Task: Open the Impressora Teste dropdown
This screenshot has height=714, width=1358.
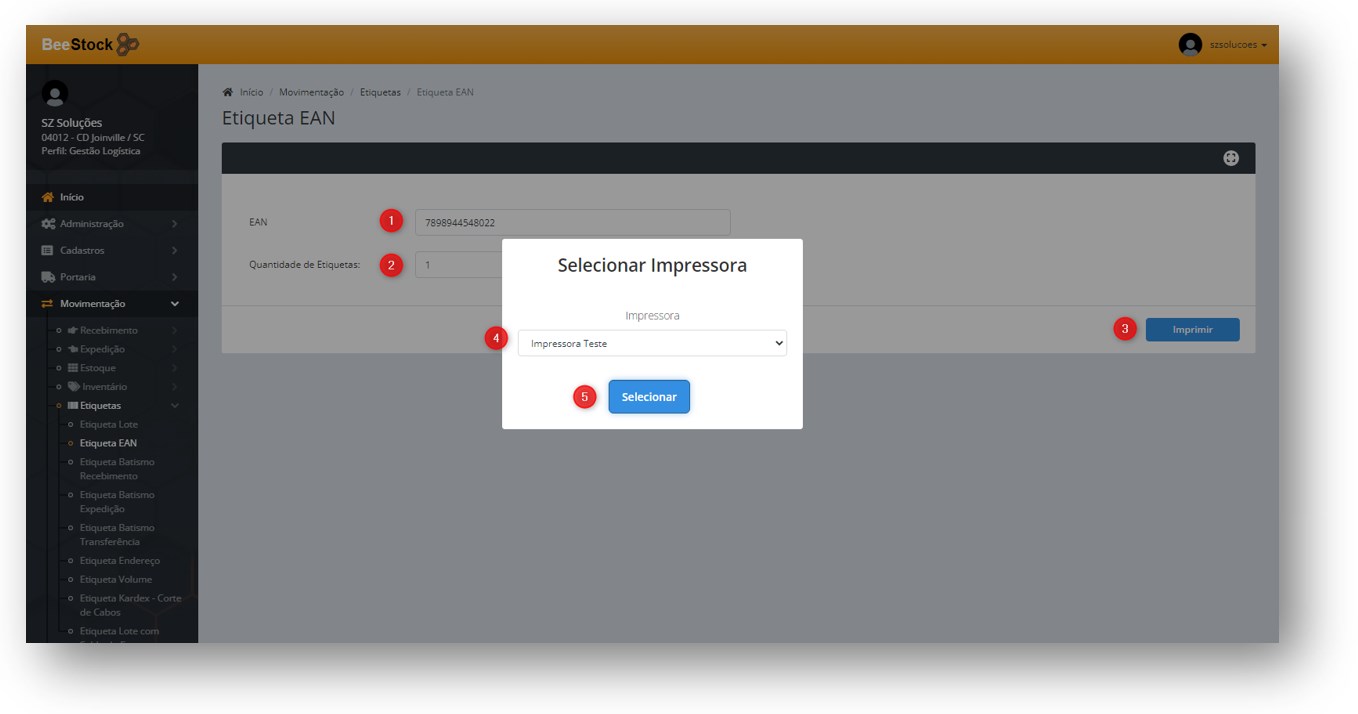Action: (x=652, y=343)
